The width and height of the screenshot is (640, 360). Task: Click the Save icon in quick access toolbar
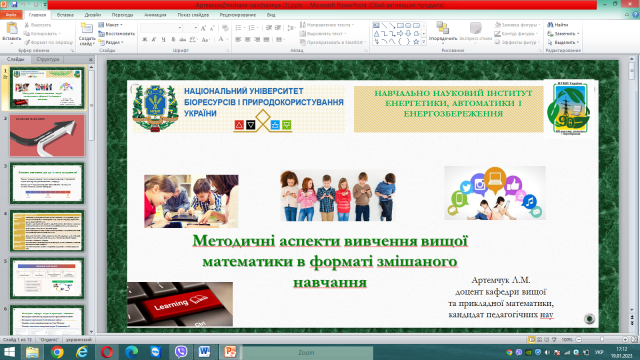[x=14, y=4]
